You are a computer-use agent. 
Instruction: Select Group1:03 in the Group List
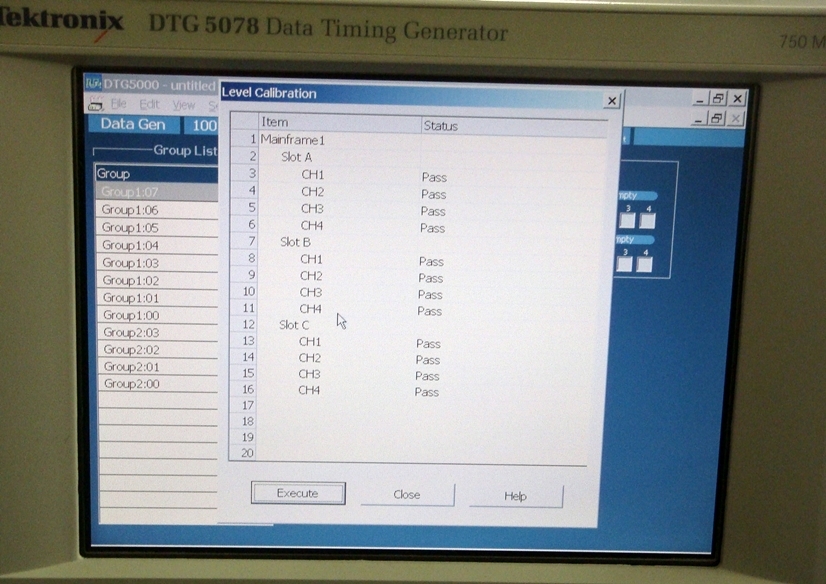coord(158,263)
